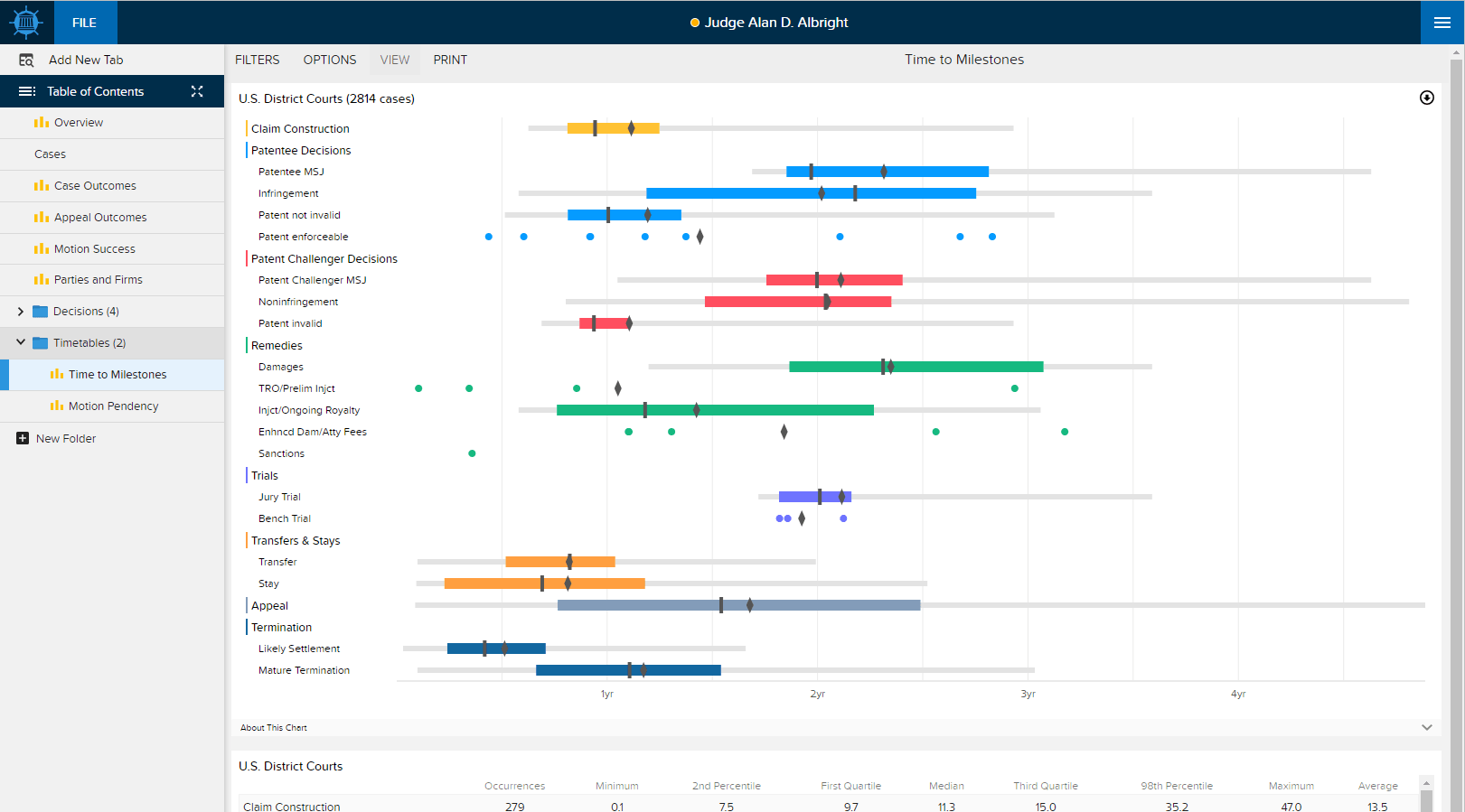Expand the About This Chart section
The width and height of the screenshot is (1465, 812).
pyautogui.click(x=1427, y=727)
